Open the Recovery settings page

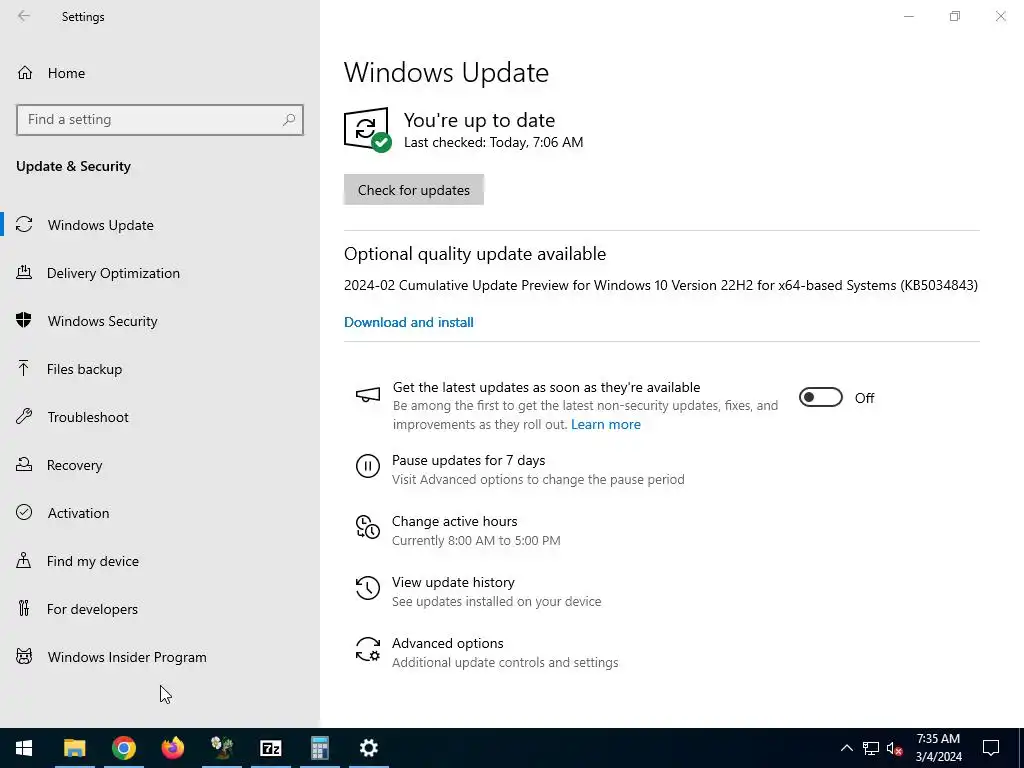tap(160, 465)
